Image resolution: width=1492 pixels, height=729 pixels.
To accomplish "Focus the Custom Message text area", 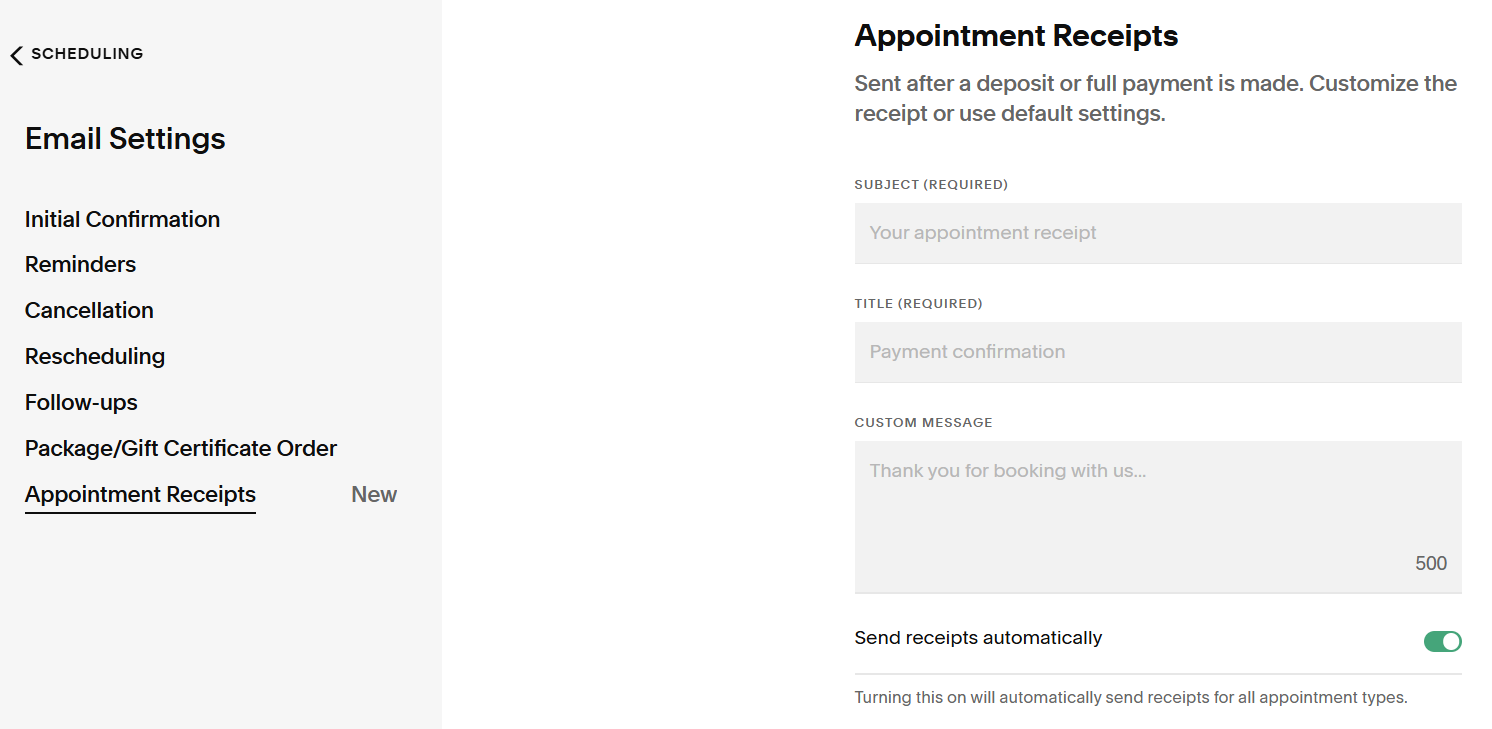I will tap(1158, 500).
